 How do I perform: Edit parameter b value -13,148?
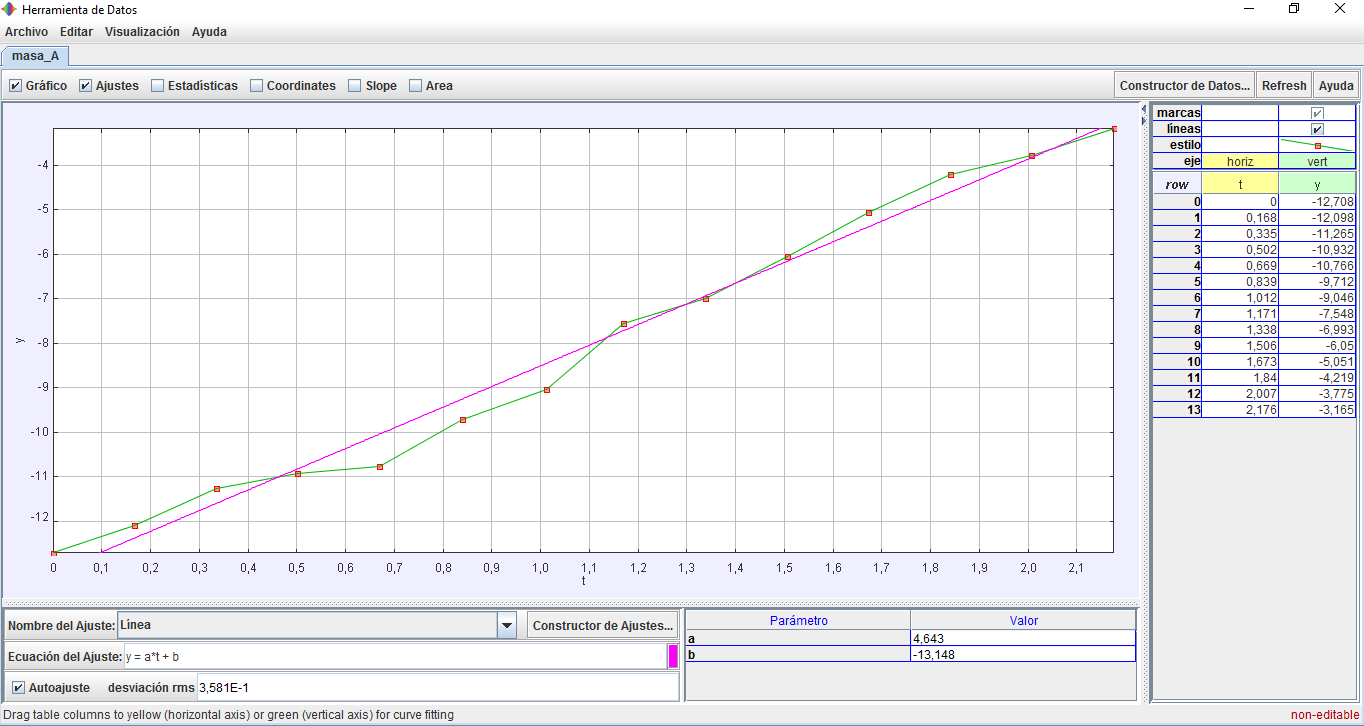[x=1023, y=654]
